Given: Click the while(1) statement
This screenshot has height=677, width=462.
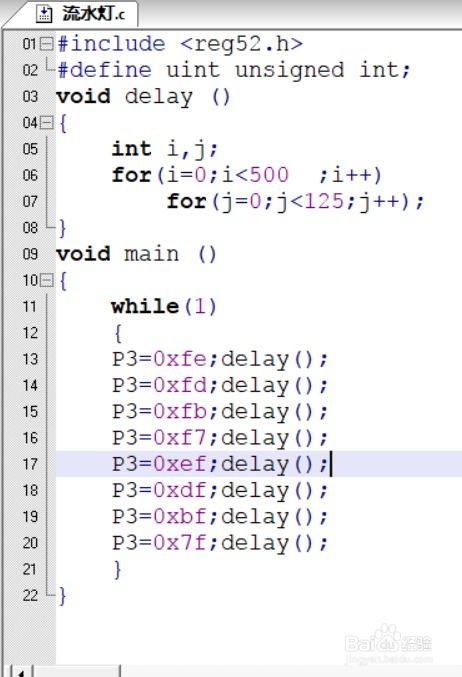Looking at the screenshot, I should tap(164, 307).
